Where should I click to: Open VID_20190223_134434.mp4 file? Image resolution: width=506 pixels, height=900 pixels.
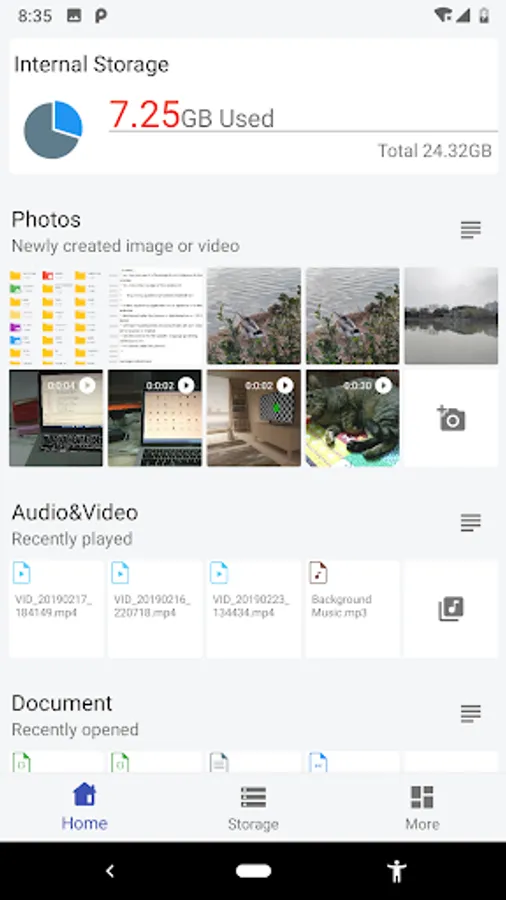pyautogui.click(x=254, y=609)
